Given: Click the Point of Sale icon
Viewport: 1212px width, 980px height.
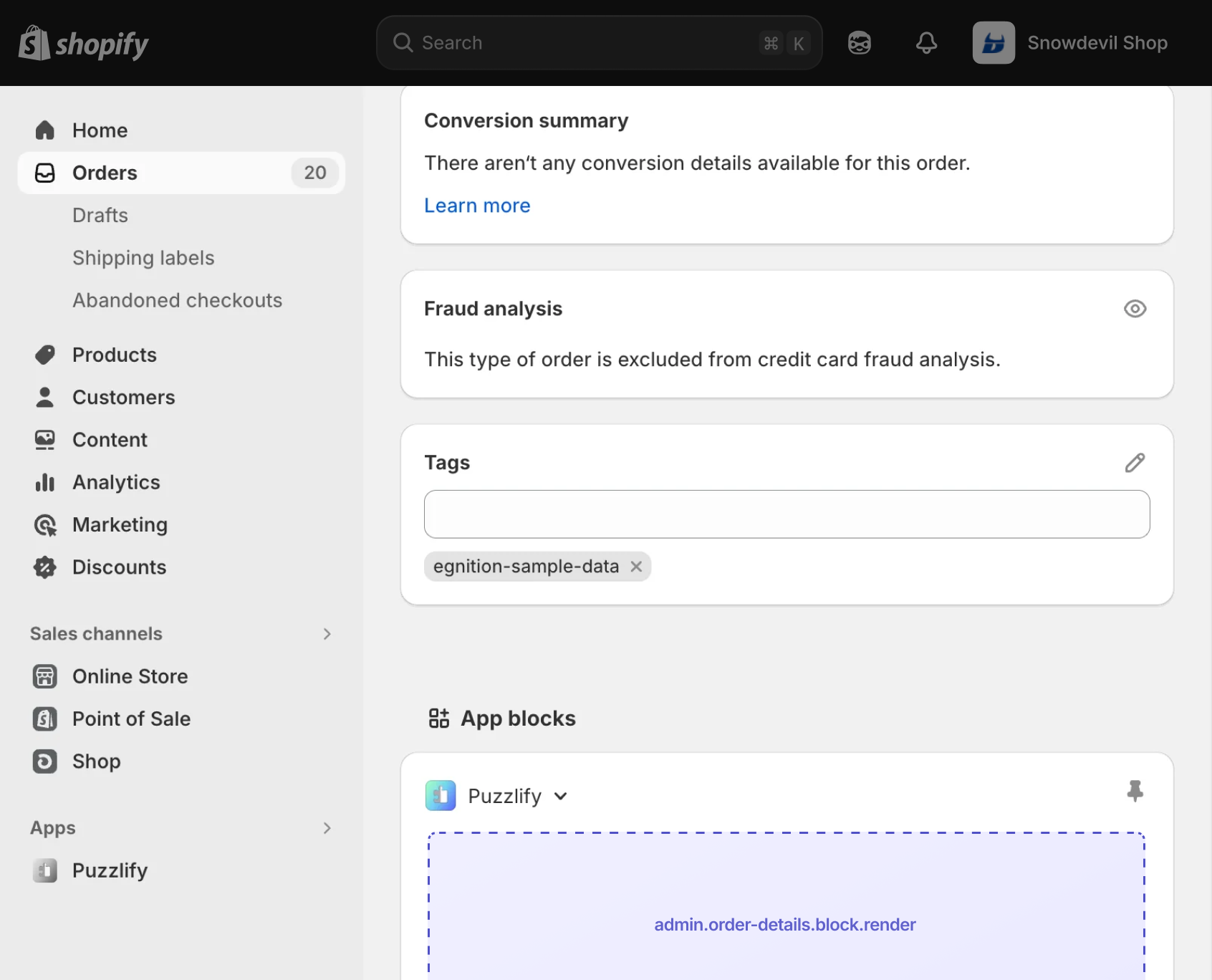Looking at the screenshot, I should pyautogui.click(x=45, y=719).
